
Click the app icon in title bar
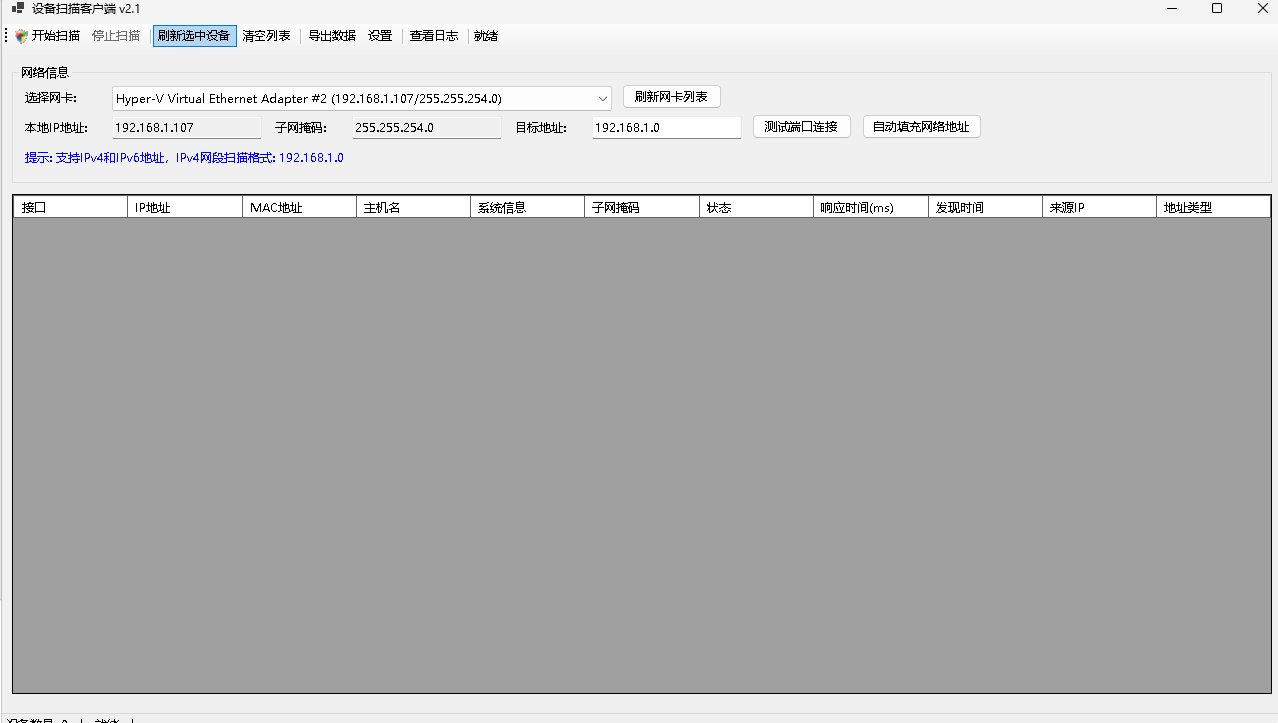pos(17,9)
